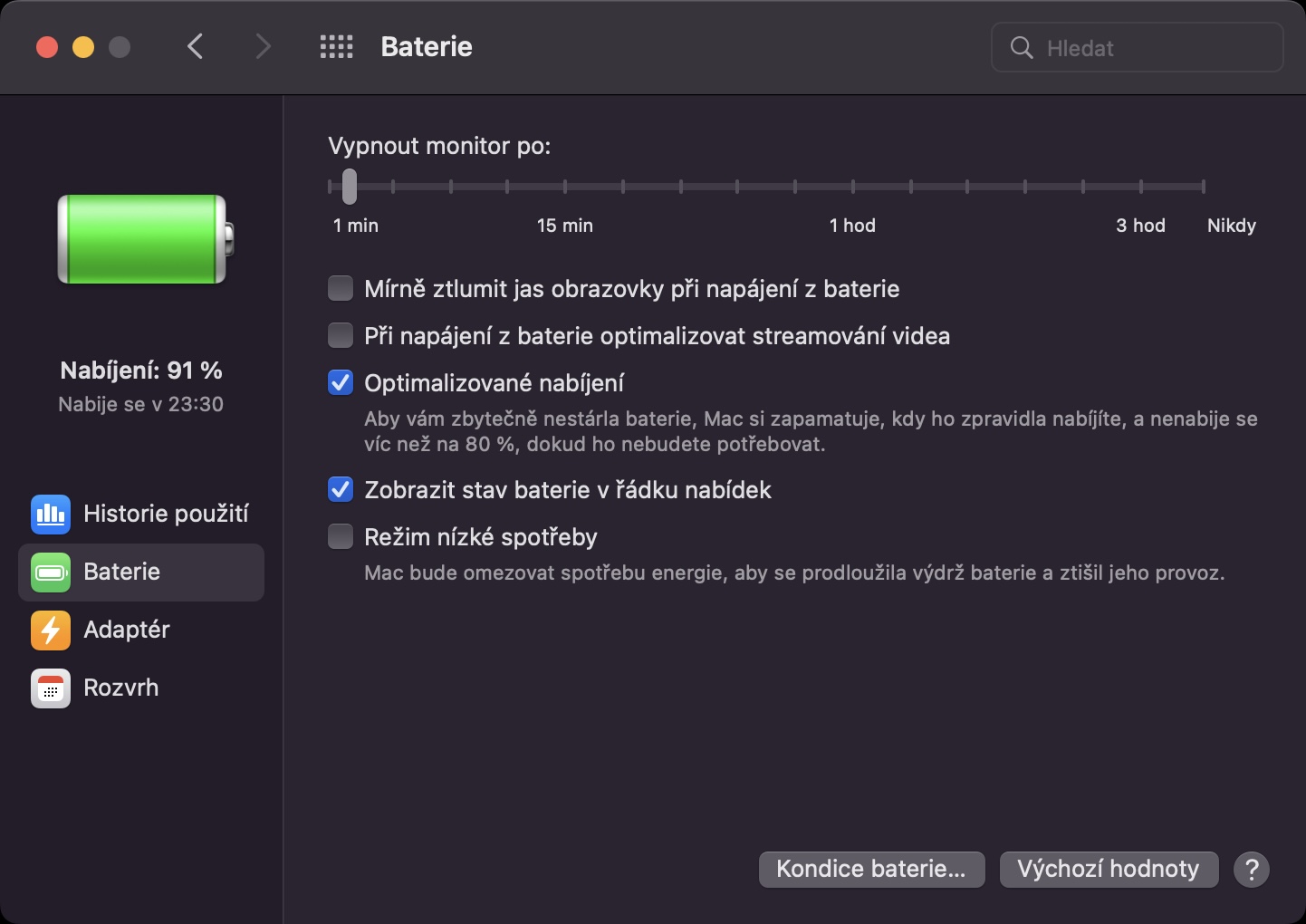Screen dimensions: 1306x924
Task: Click the green Baterie sidebar icon
Action: [x=51, y=573]
